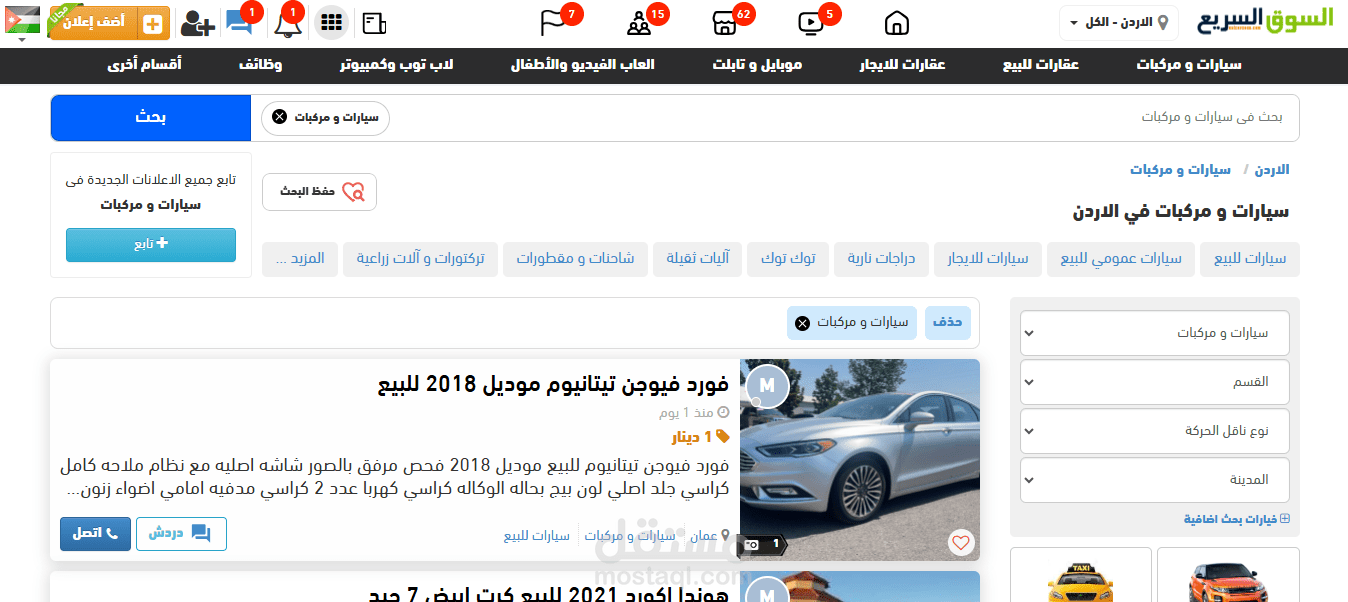Click the add user account icon
Image resolution: width=1348 pixels, height=602 pixels.
197,22
